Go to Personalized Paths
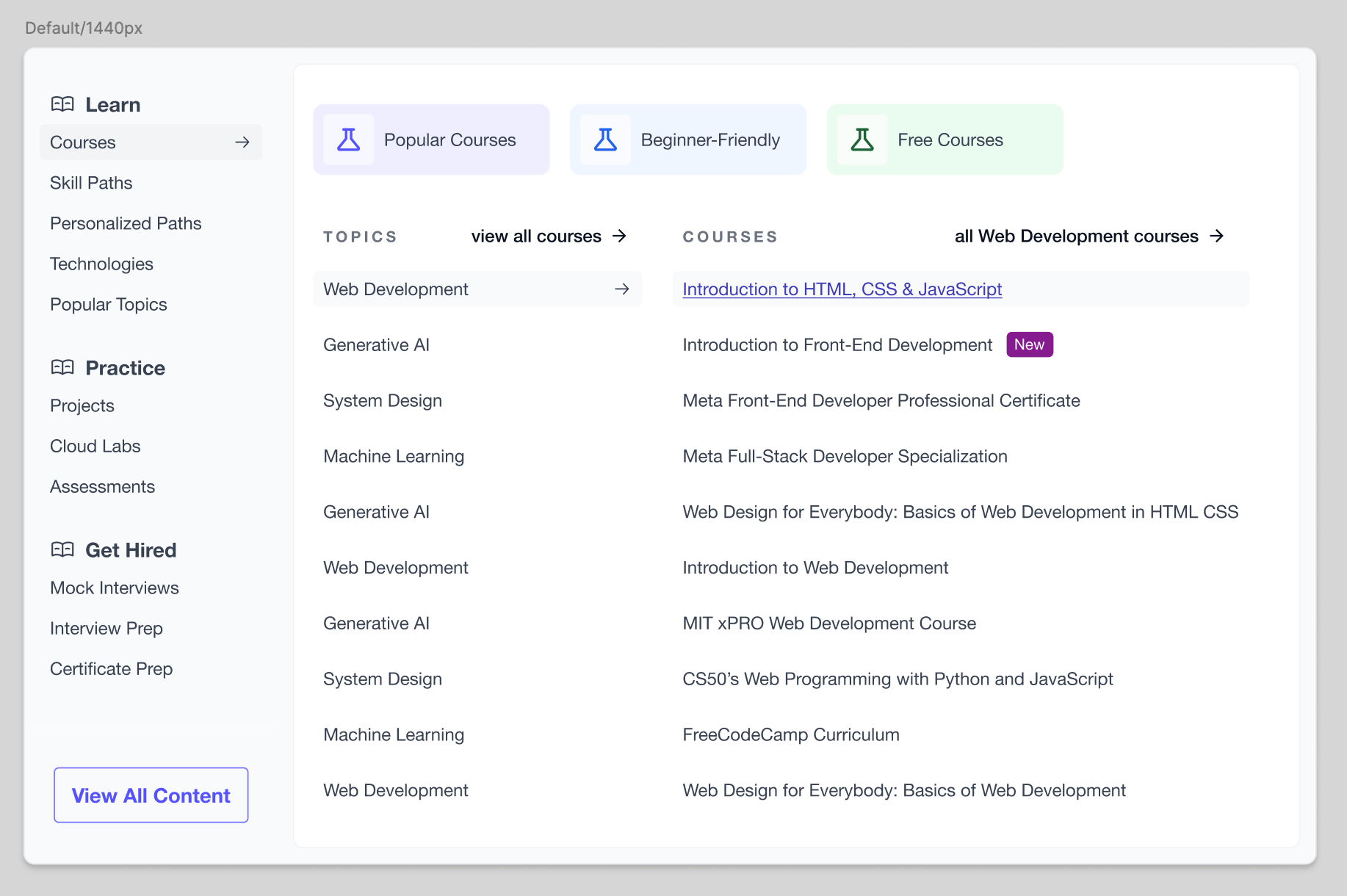1347x896 pixels. [126, 223]
